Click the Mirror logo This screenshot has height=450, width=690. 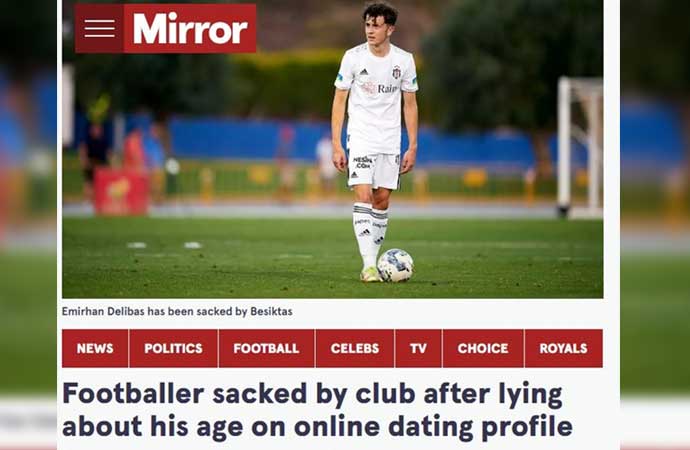click(x=190, y=29)
